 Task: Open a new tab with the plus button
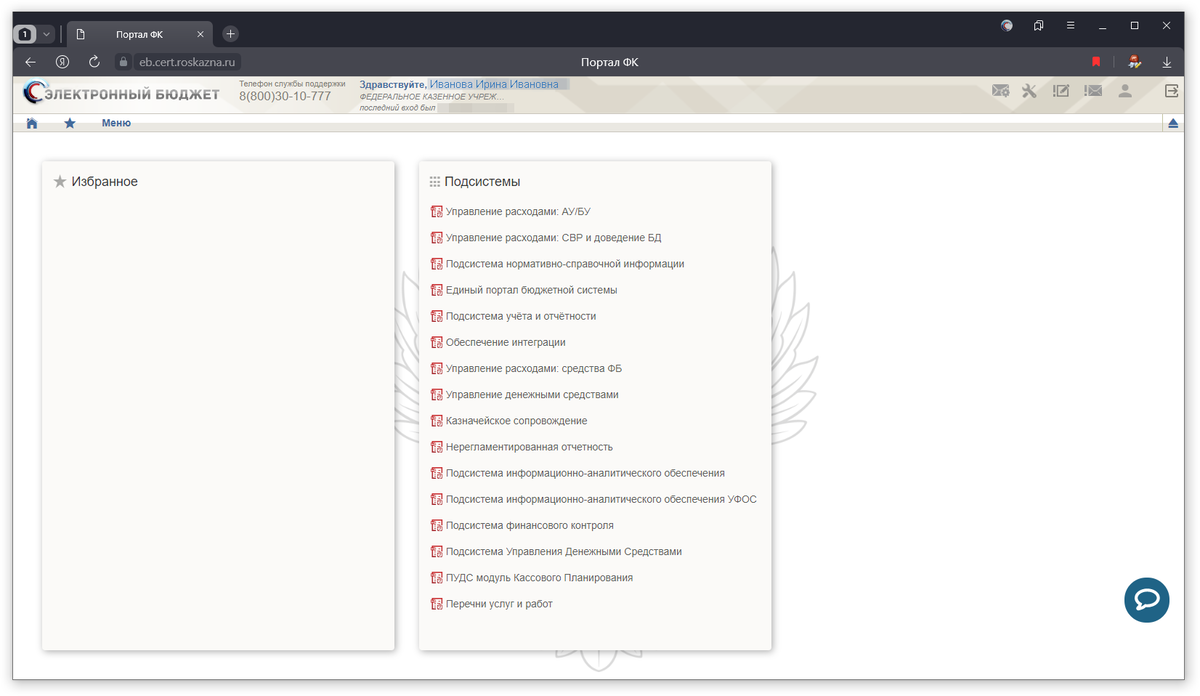coord(230,34)
